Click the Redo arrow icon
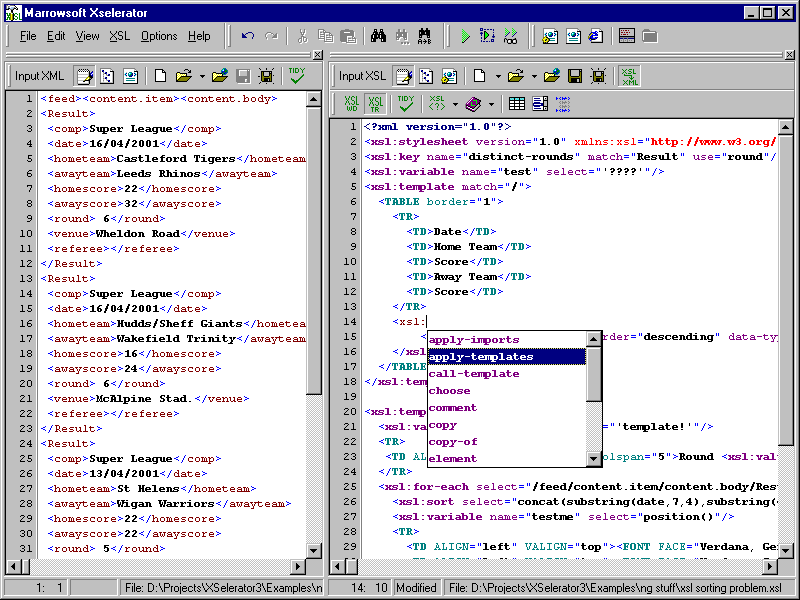Screen dimensions: 800x600 [x=271, y=36]
